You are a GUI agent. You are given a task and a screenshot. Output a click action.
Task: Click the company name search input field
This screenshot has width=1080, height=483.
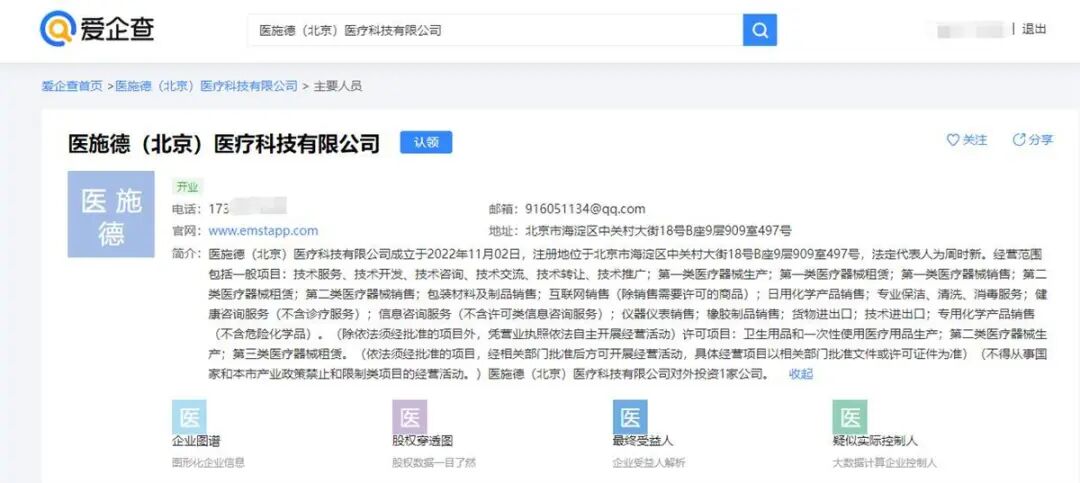[495, 30]
